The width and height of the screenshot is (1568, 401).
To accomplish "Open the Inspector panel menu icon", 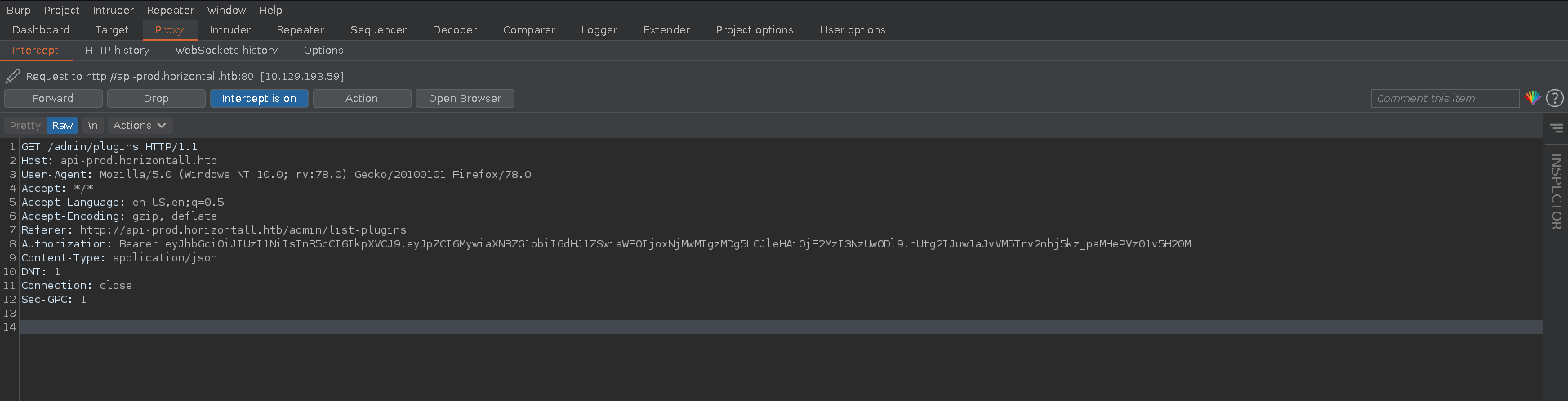I will [1557, 127].
